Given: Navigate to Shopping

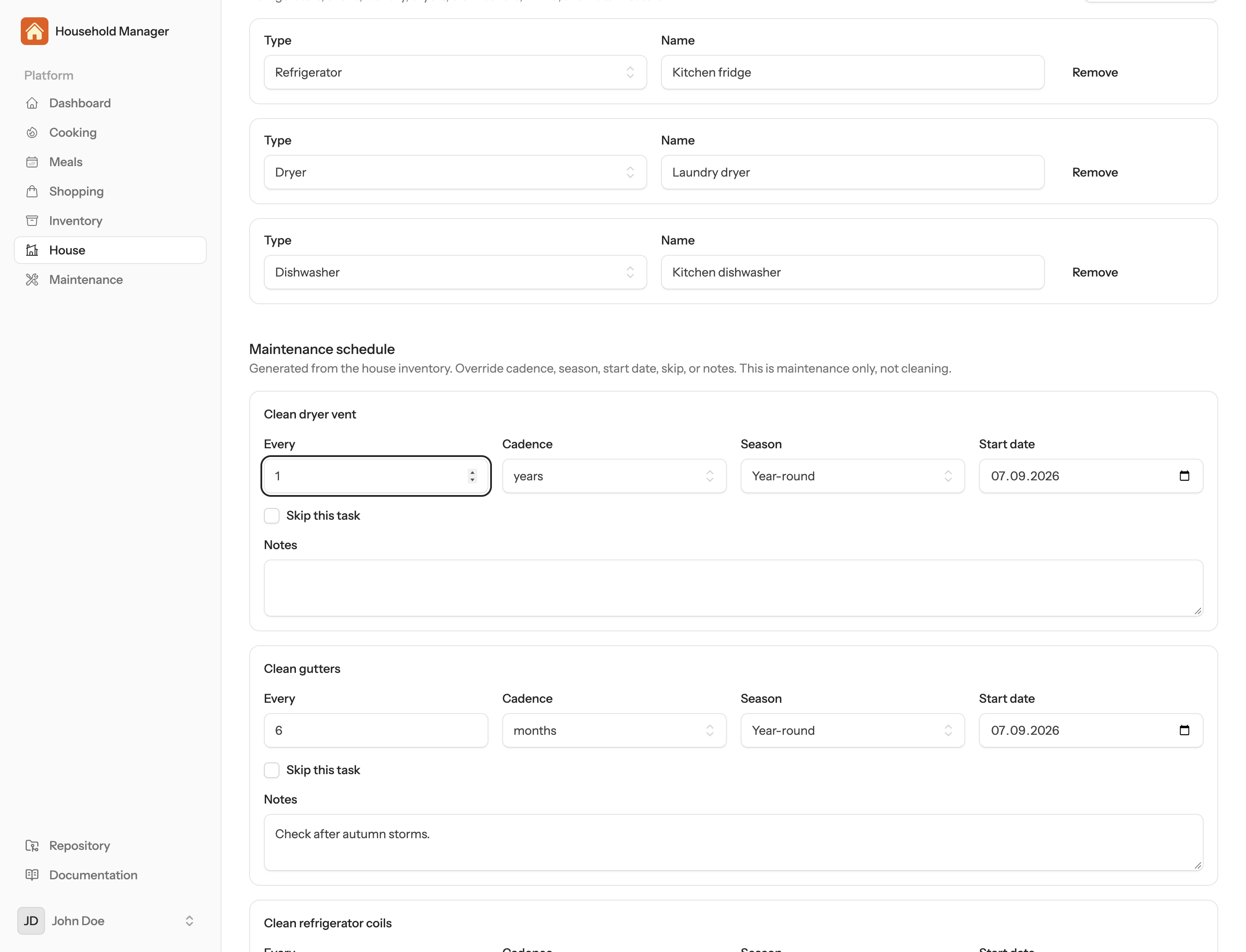Looking at the screenshot, I should point(110,192).
